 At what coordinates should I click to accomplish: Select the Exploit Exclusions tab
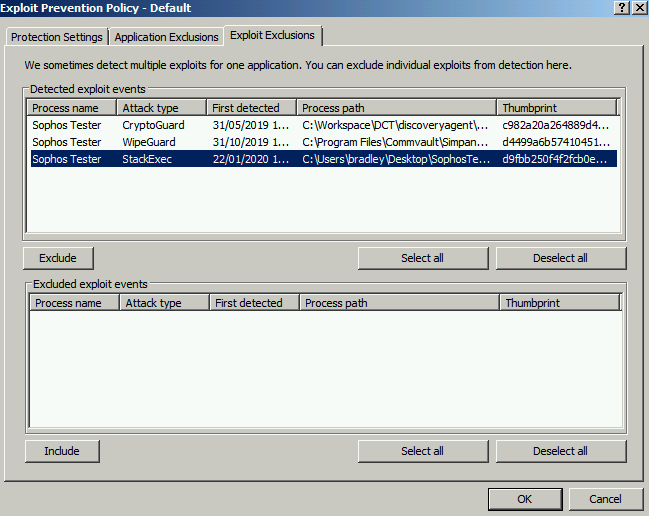click(272, 36)
